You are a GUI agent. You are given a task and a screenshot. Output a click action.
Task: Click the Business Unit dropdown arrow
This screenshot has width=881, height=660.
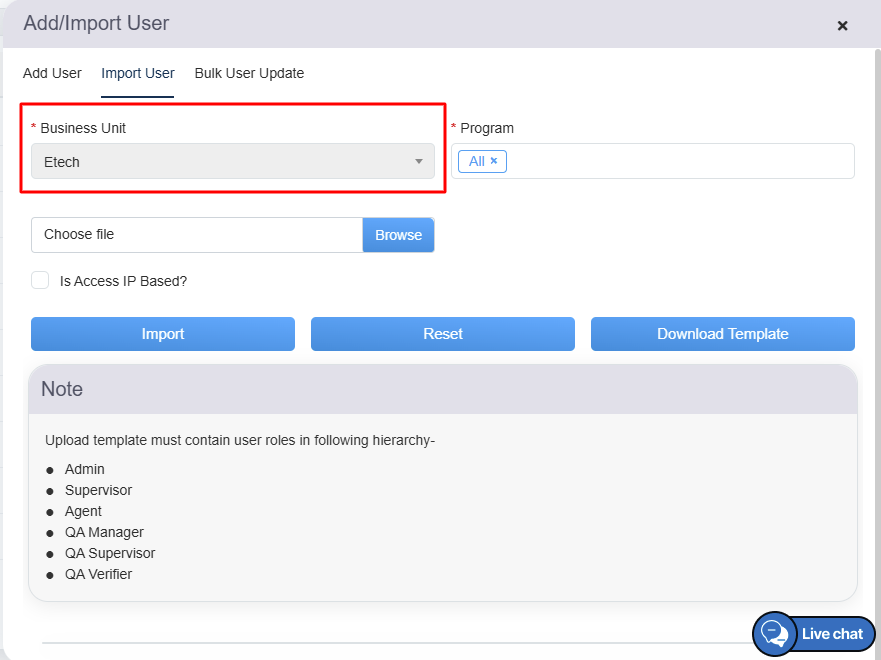(419, 162)
